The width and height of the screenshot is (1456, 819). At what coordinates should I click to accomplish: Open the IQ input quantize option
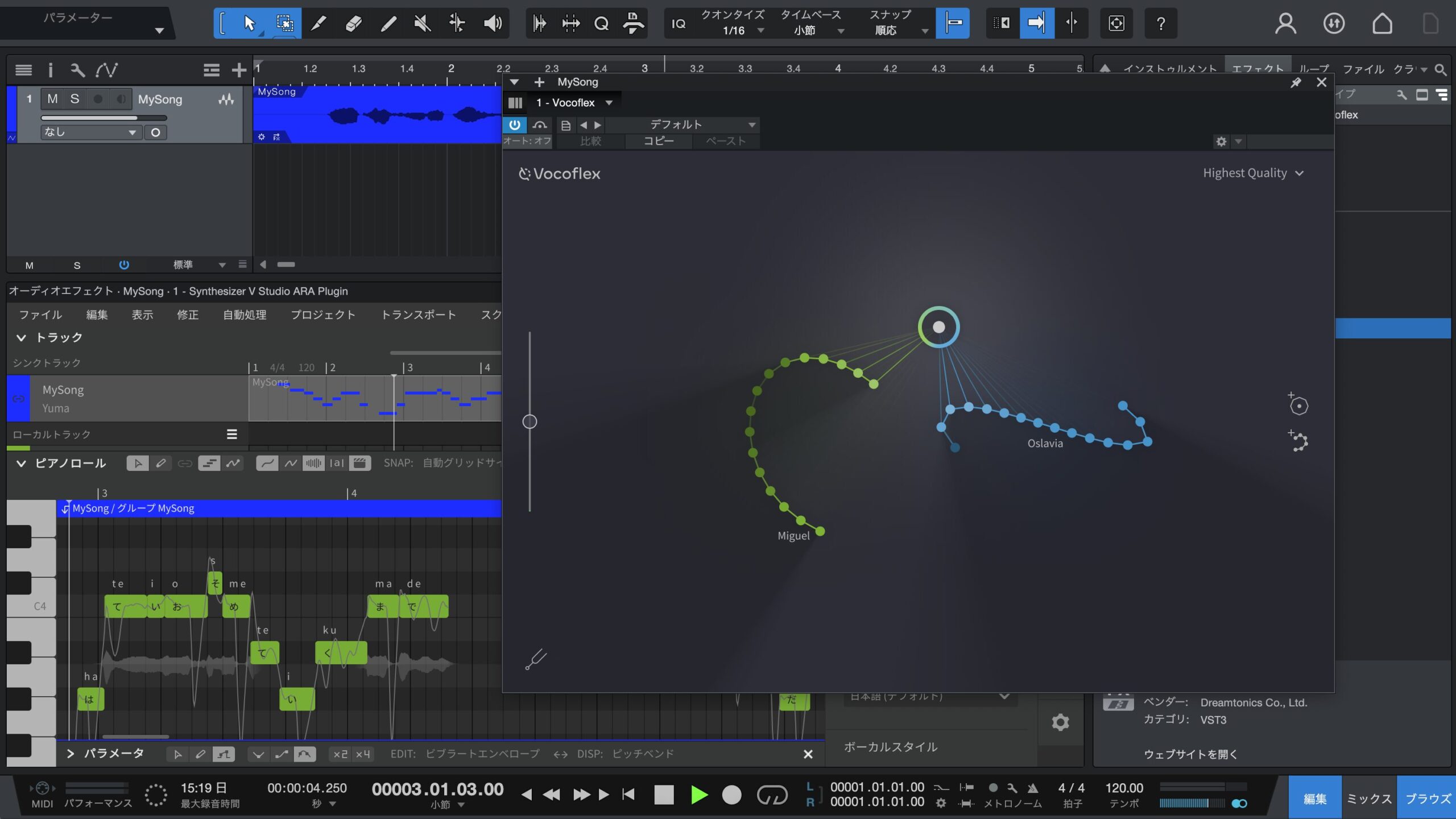(x=679, y=23)
